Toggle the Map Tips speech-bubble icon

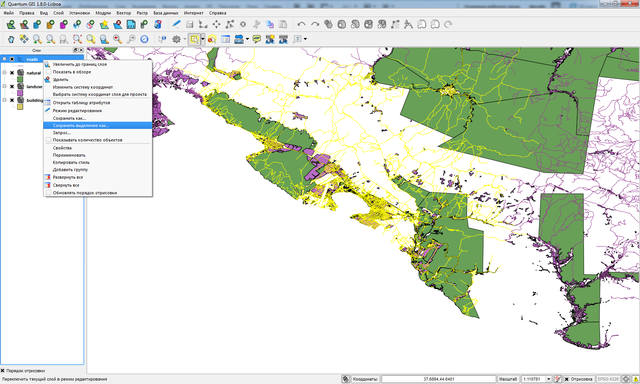pos(256,39)
